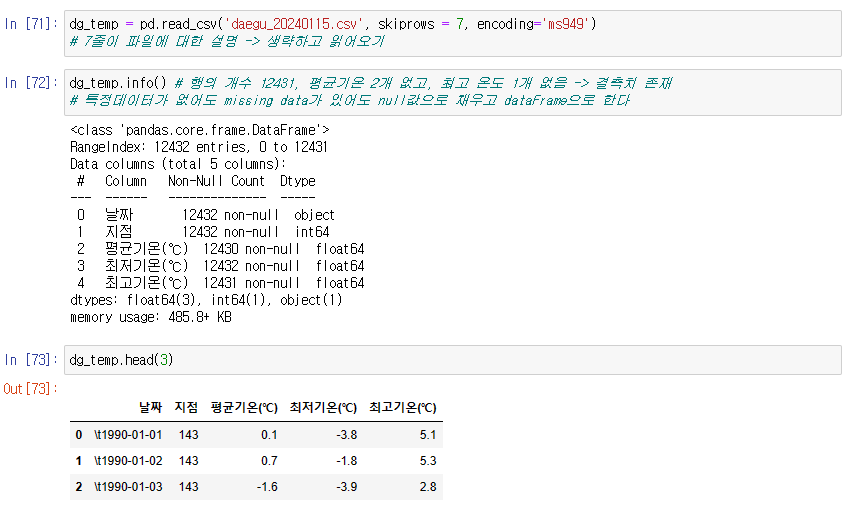847x505 pixels.
Task: Click the lowest temperature value -1.8
Action: point(346,461)
